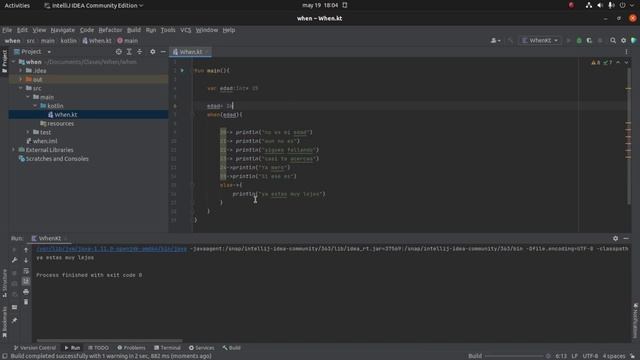Hide the Run tool window

point(626,238)
